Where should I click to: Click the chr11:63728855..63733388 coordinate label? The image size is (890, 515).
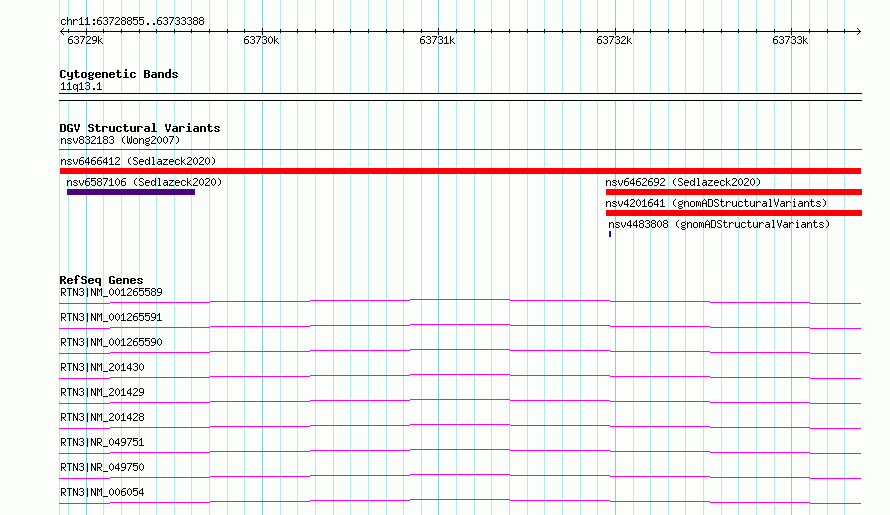tap(132, 22)
